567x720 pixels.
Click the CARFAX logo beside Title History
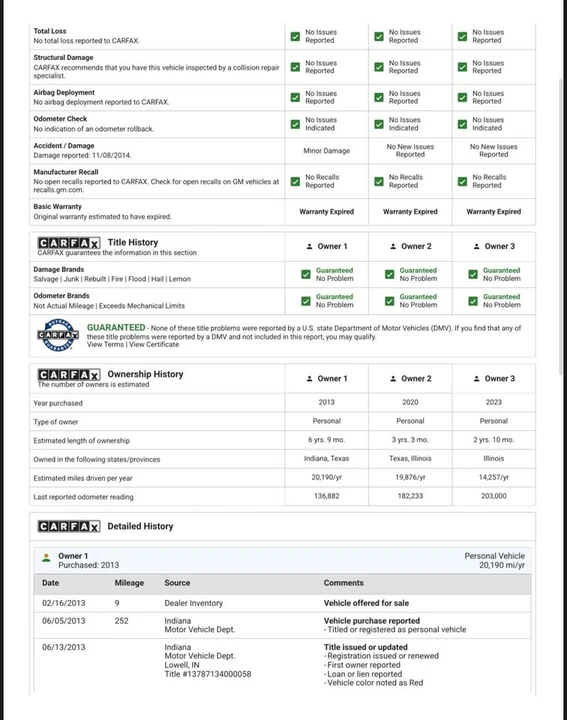click(68, 242)
